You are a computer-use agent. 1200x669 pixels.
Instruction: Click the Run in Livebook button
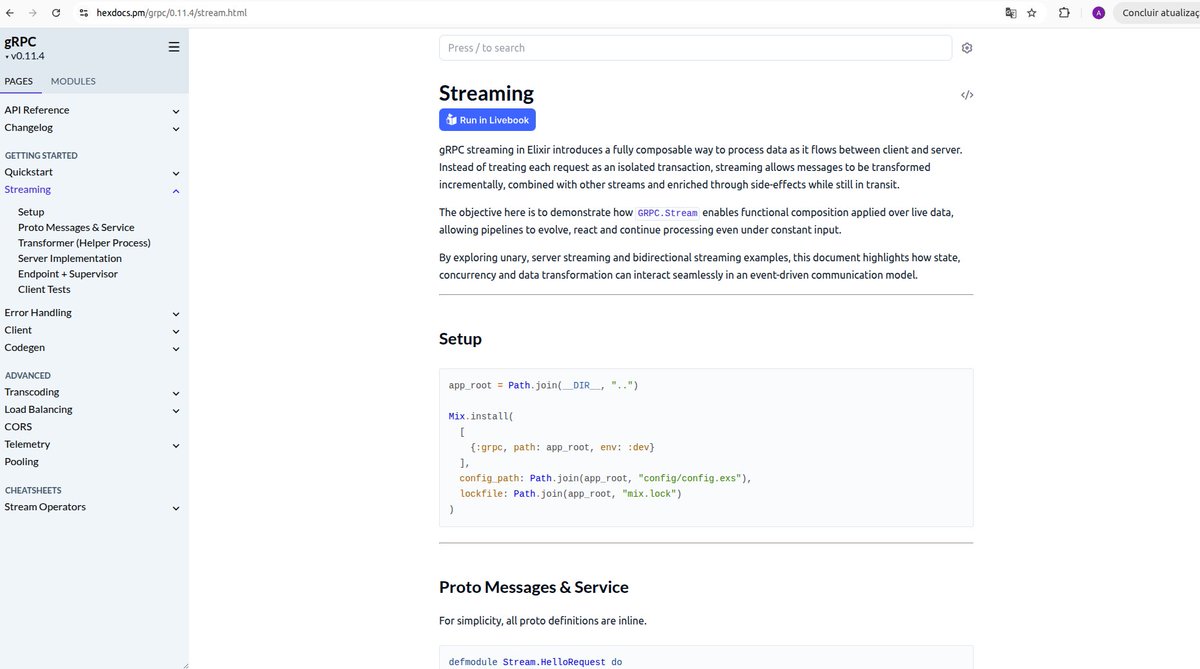[487, 120]
